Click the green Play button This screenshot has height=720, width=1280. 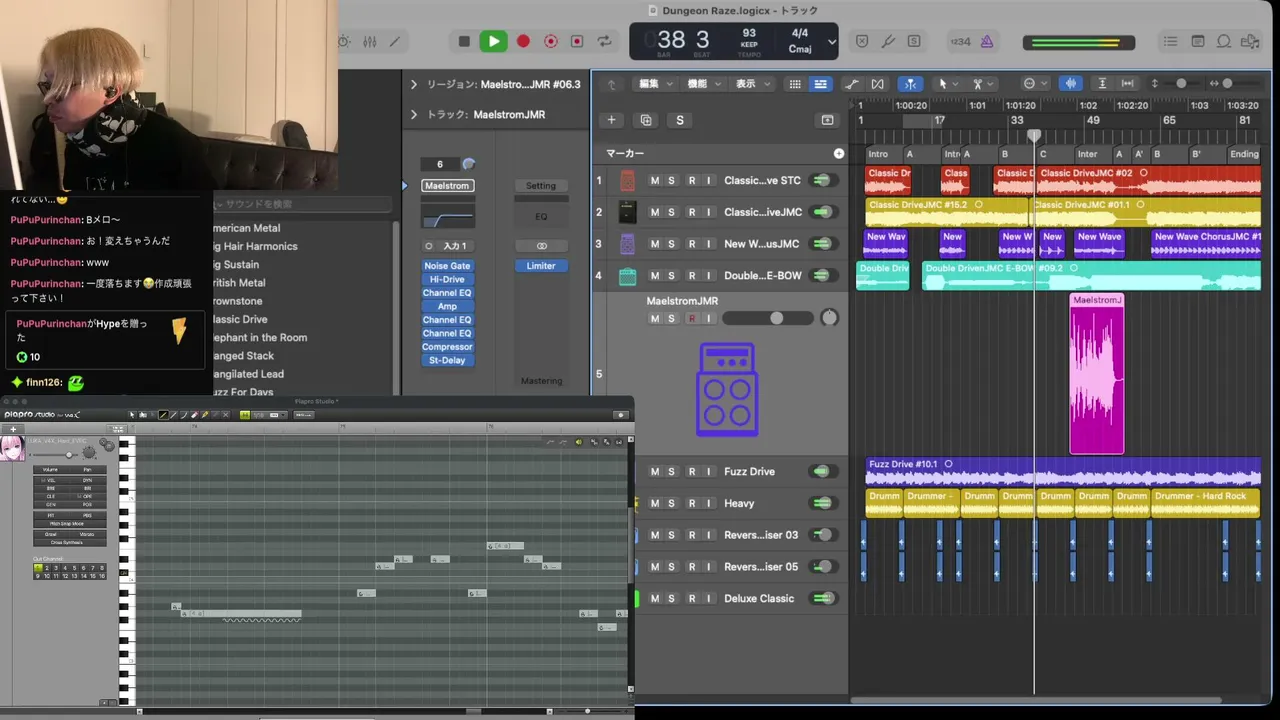493,41
